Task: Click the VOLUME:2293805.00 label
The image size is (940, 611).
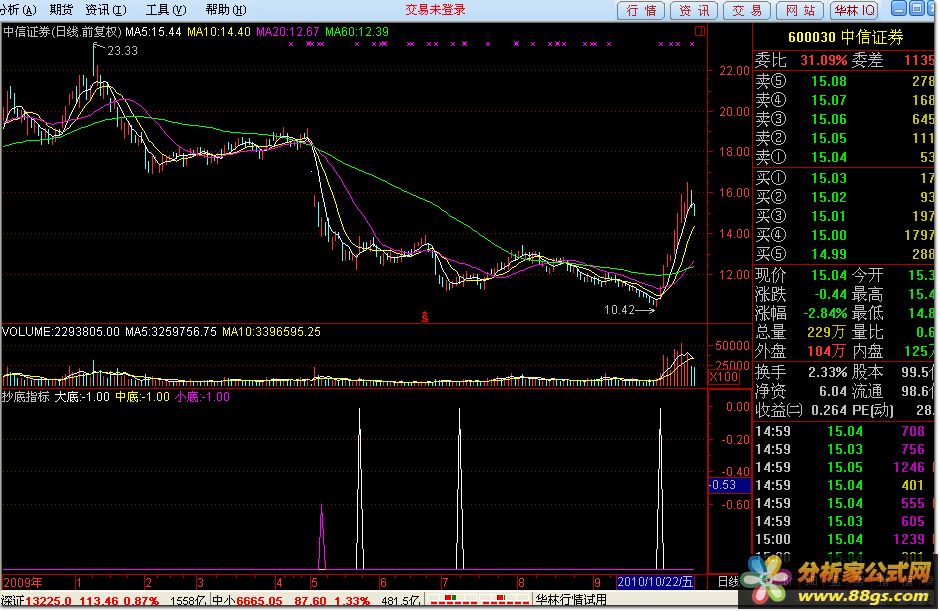Action: (x=61, y=332)
